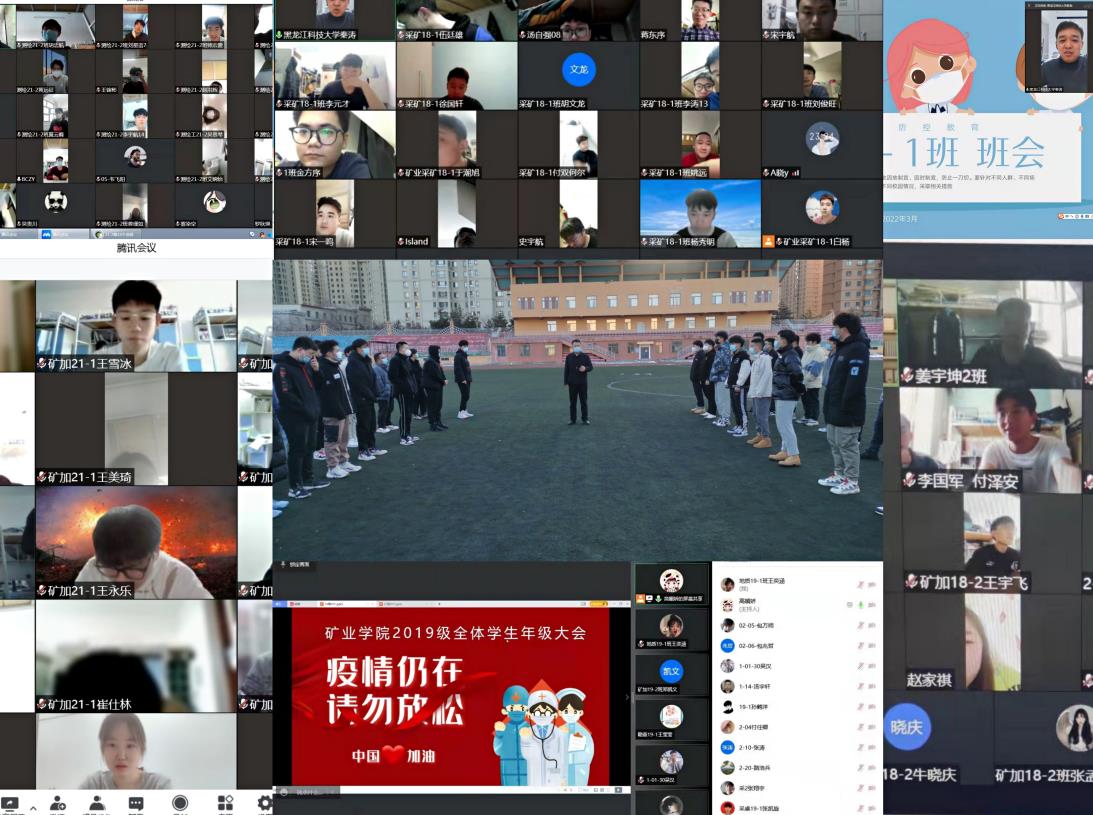The width and height of the screenshot is (1093, 815).
Task: Click the invite participants icon
Action: point(58,803)
